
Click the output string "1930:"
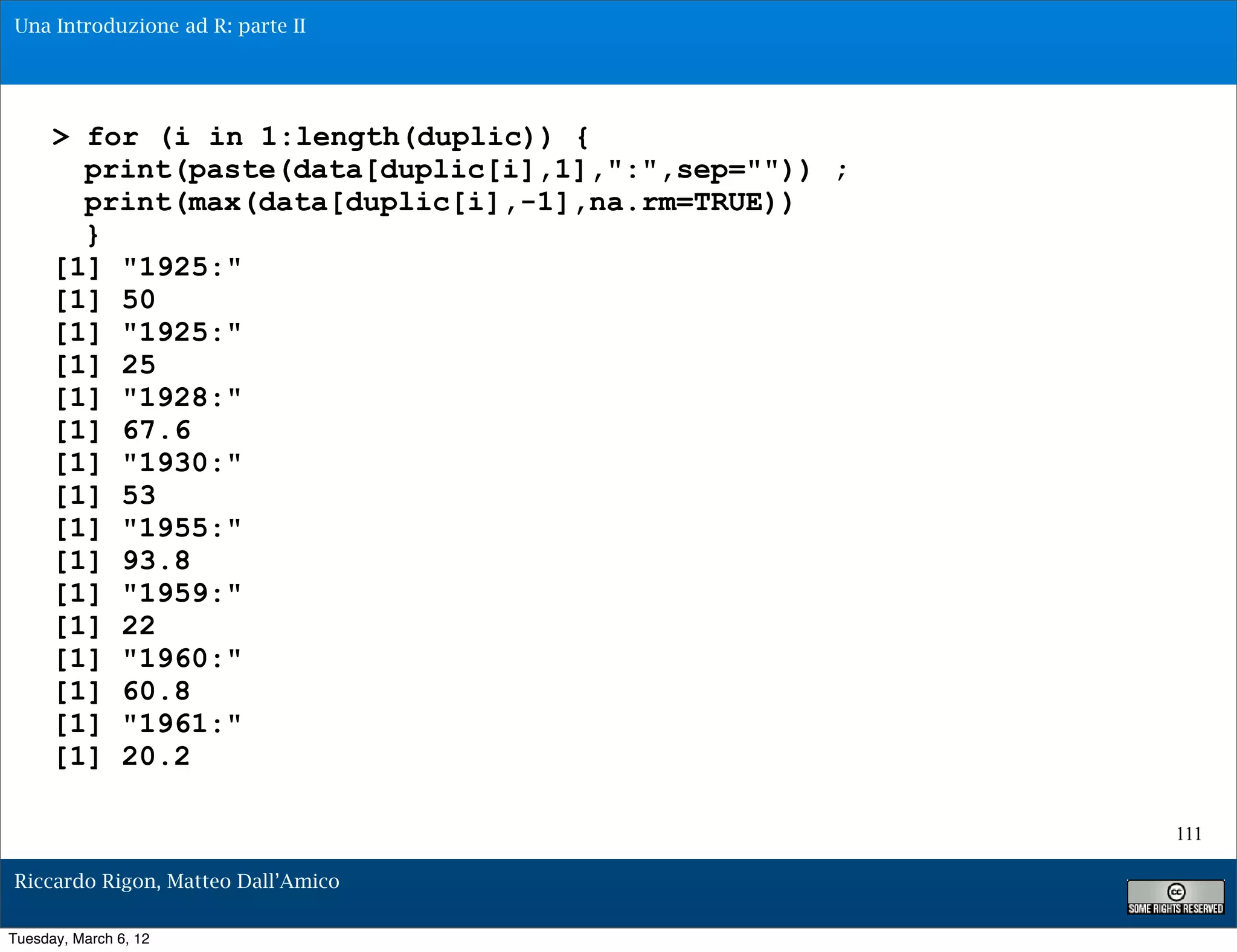pos(181,463)
